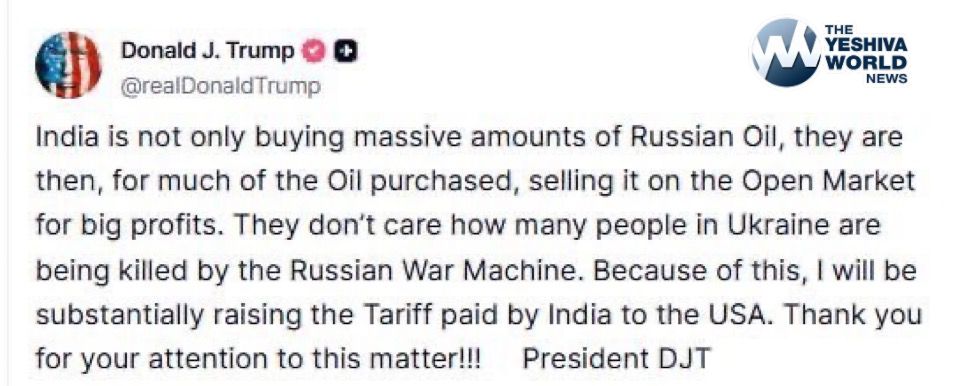This screenshot has width=968, height=386.
Task: Click the Yeshiva World round W logo
Action: pyautogui.click(x=785, y=52)
